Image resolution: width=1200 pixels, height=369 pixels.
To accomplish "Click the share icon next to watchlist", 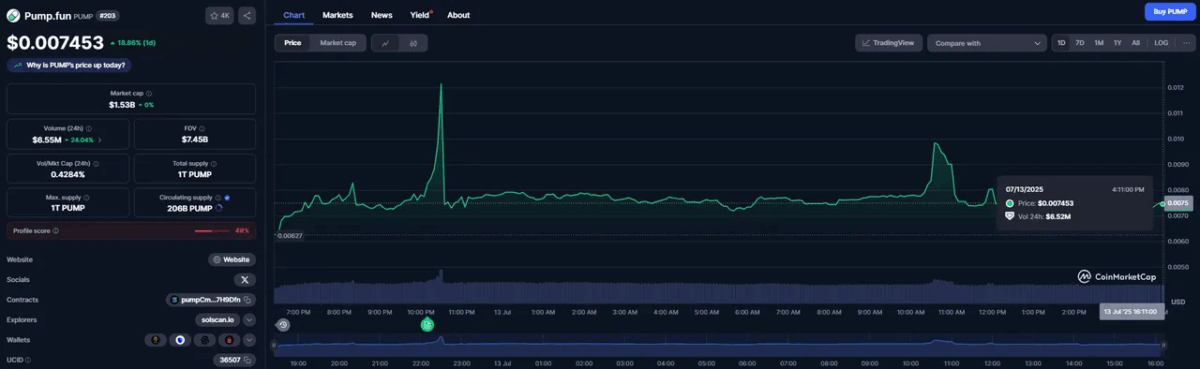I will [247, 16].
